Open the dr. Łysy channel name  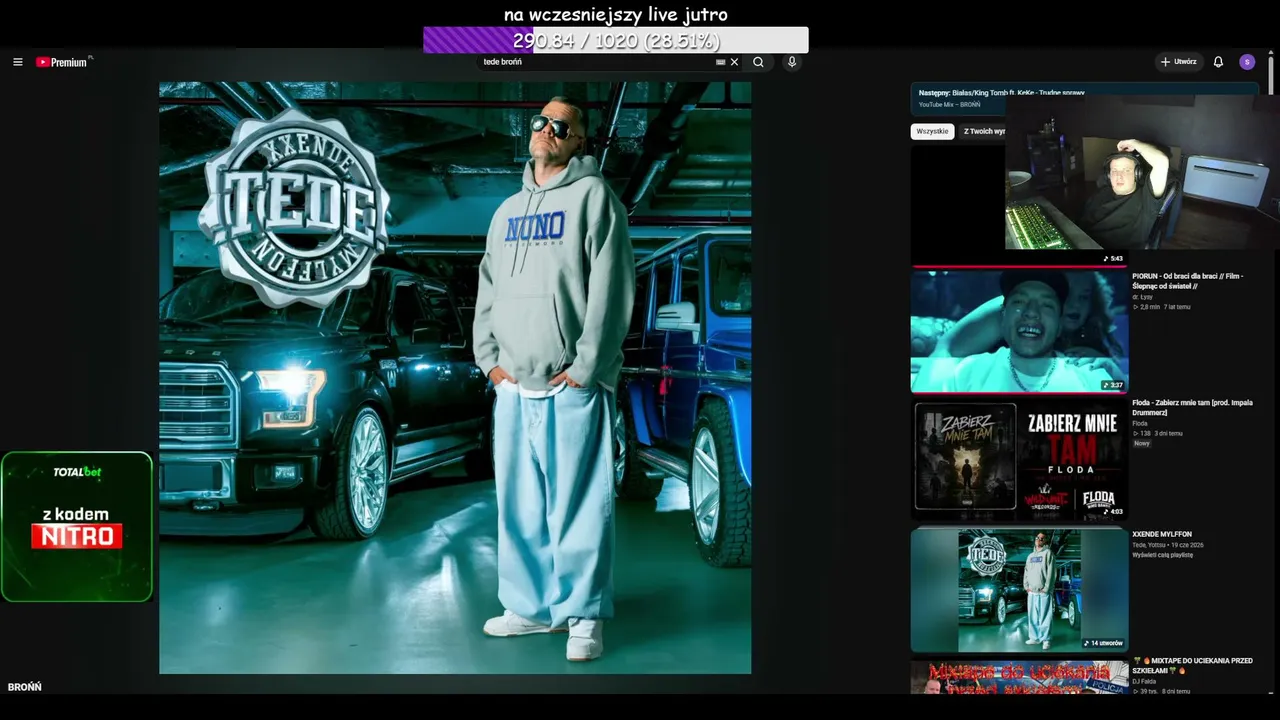coord(1142,297)
